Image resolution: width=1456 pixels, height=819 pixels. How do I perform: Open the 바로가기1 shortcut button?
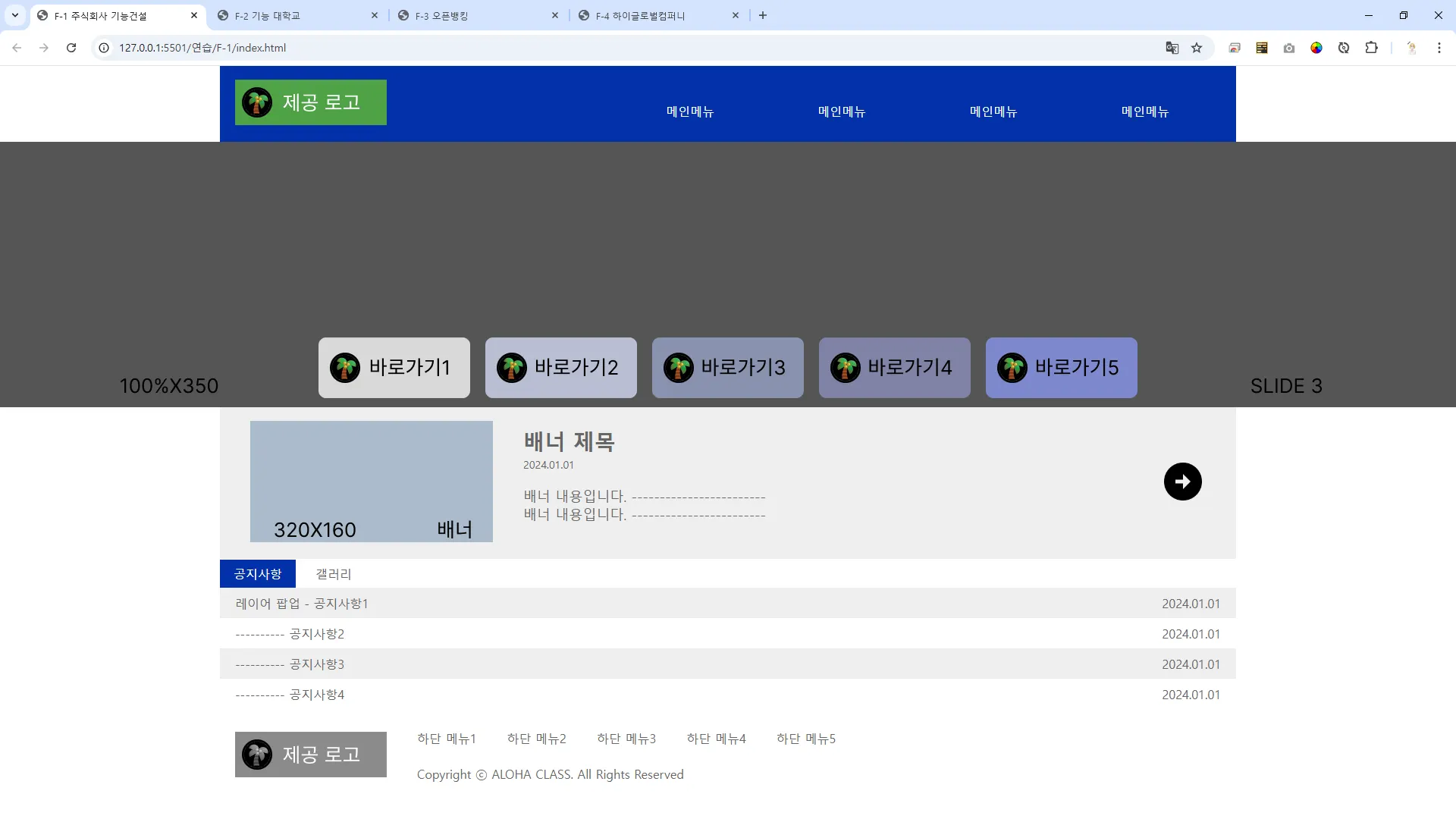point(394,368)
